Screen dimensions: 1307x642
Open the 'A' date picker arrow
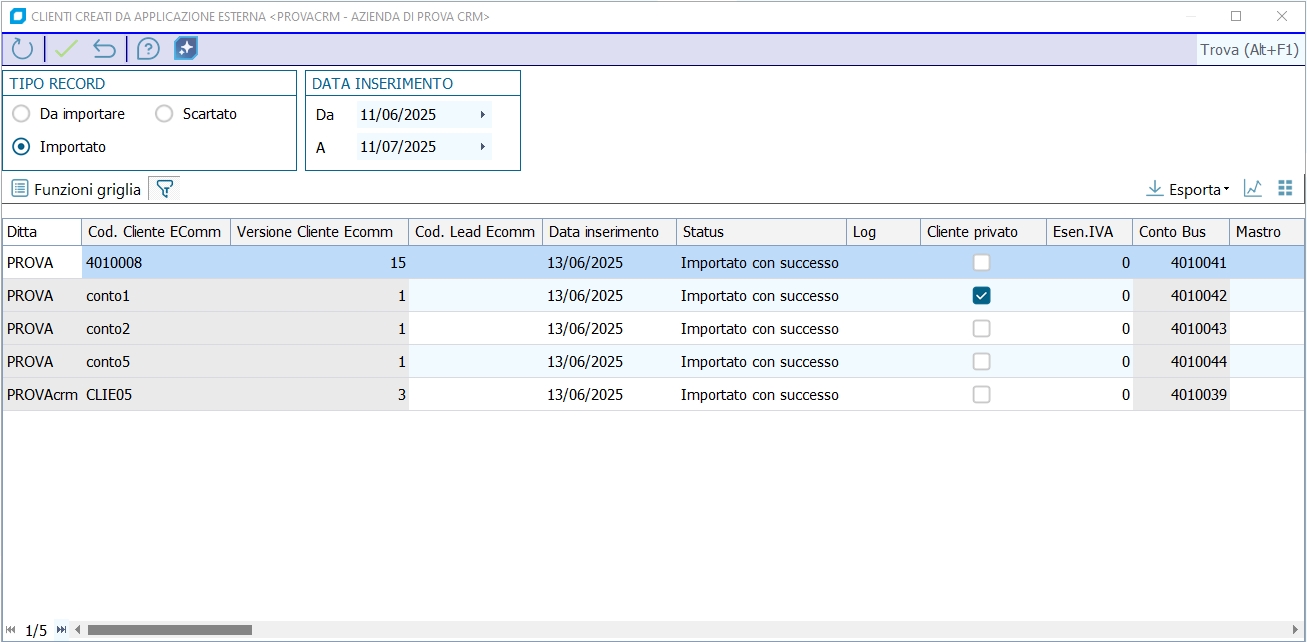(x=482, y=147)
